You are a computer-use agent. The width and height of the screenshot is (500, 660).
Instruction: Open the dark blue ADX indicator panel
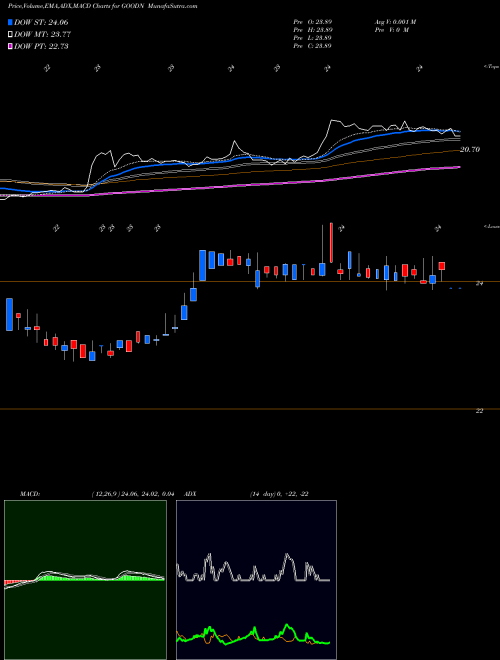click(256, 580)
